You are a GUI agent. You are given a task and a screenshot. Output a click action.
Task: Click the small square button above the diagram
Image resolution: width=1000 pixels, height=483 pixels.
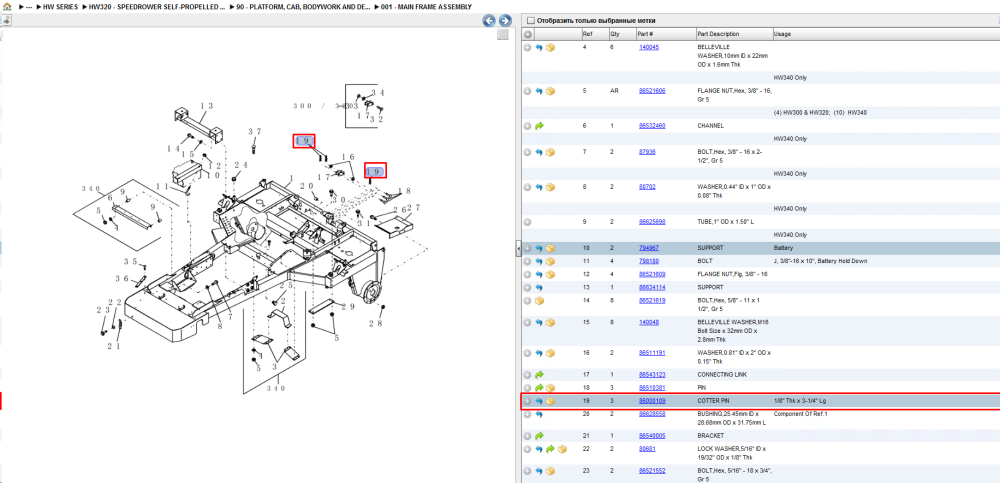(x=503, y=34)
